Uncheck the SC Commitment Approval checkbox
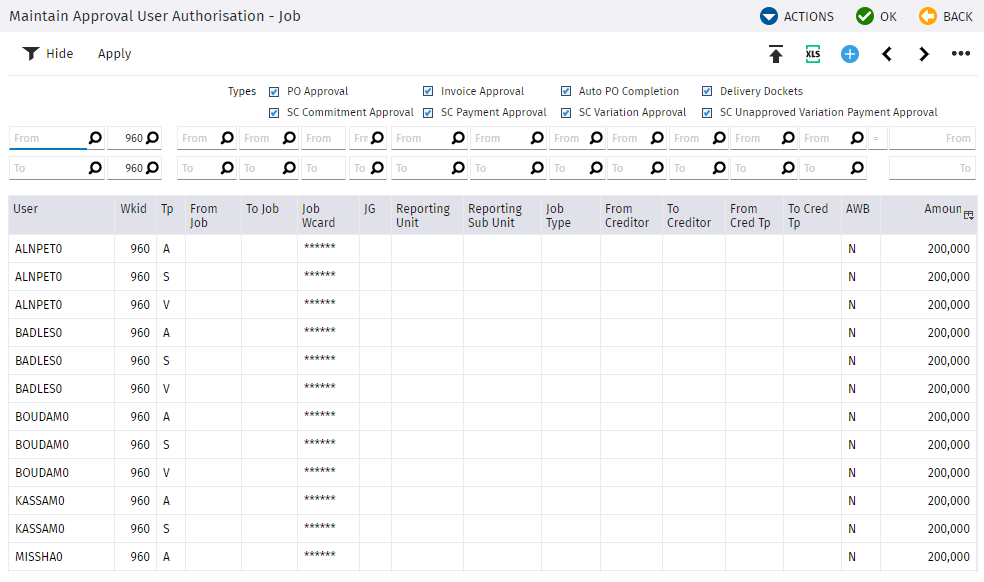 (x=274, y=113)
